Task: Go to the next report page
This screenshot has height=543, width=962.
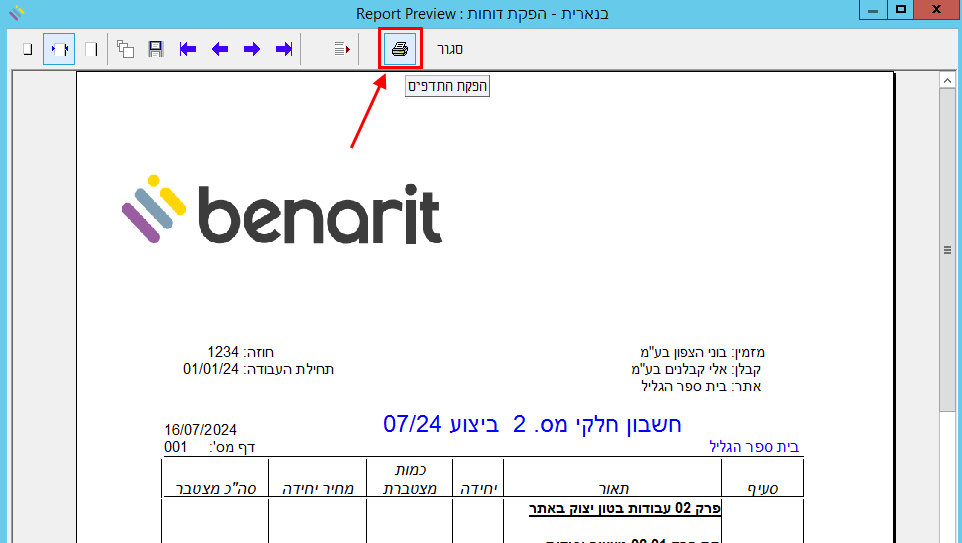Action: pyautogui.click(x=252, y=49)
